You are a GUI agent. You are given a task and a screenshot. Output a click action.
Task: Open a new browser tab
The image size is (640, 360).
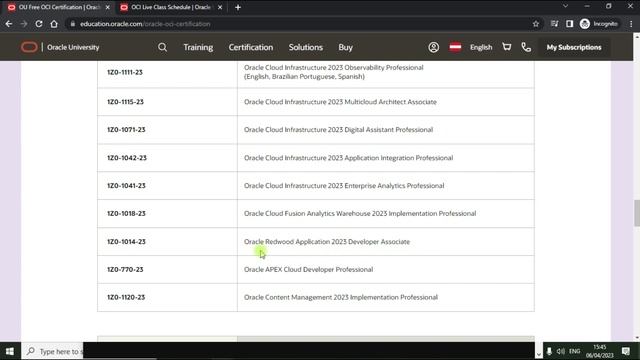(238, 7)
